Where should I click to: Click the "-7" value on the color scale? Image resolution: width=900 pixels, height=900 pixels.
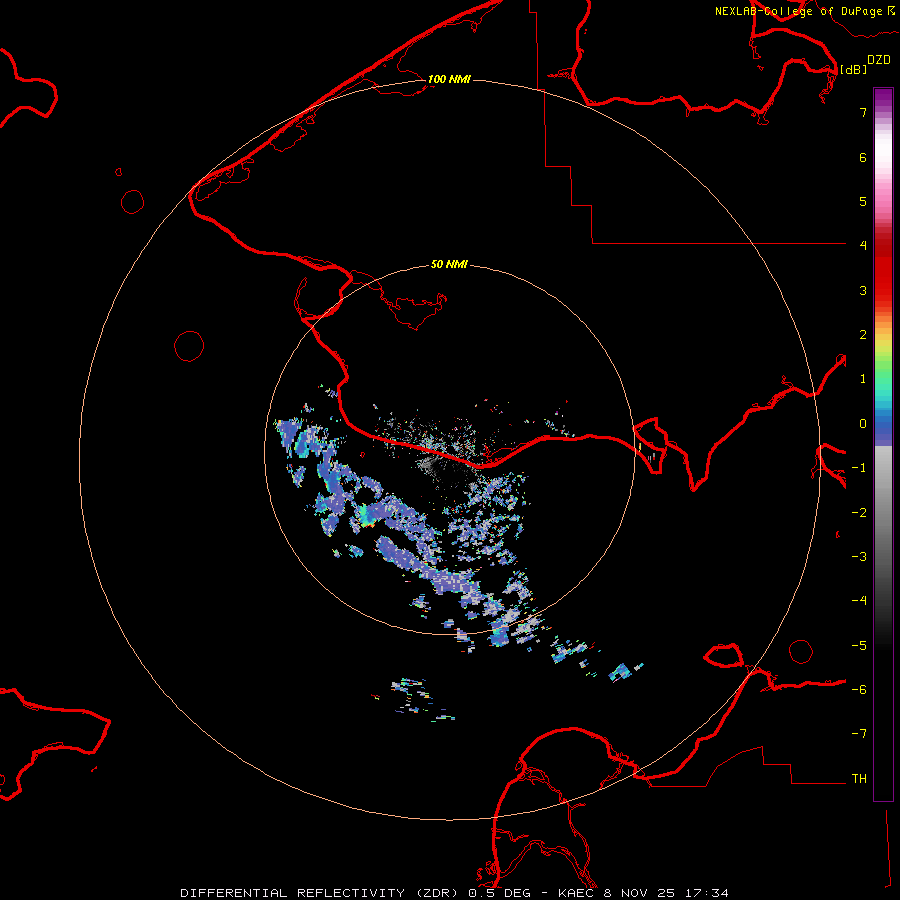[859, 734]
